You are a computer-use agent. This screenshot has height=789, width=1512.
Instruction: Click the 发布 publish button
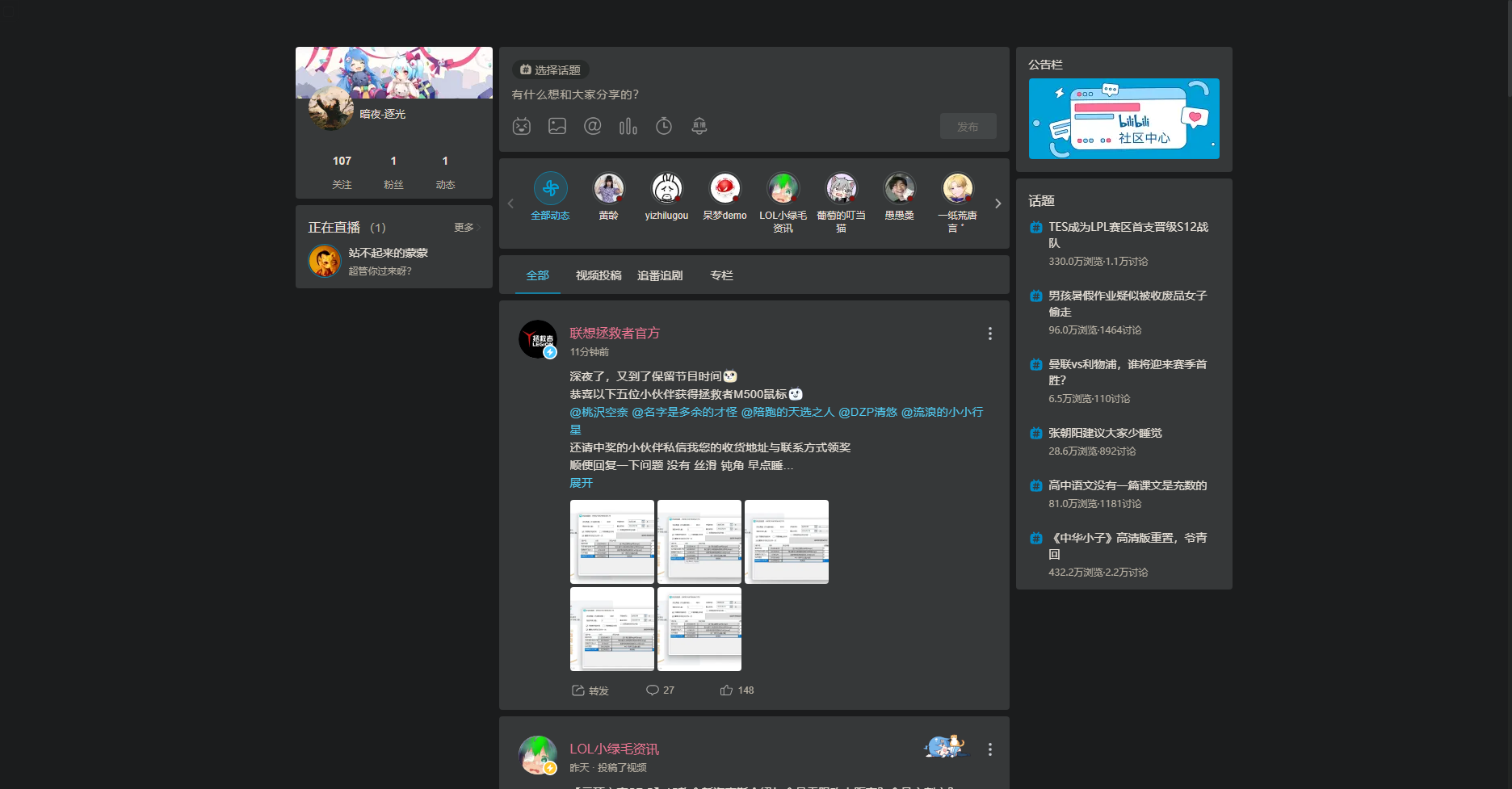(x=968, y=126)
